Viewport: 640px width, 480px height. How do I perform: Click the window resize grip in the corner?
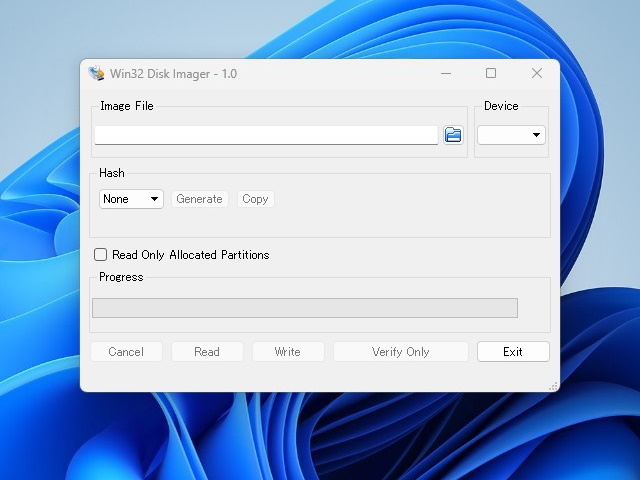point(553,386)
